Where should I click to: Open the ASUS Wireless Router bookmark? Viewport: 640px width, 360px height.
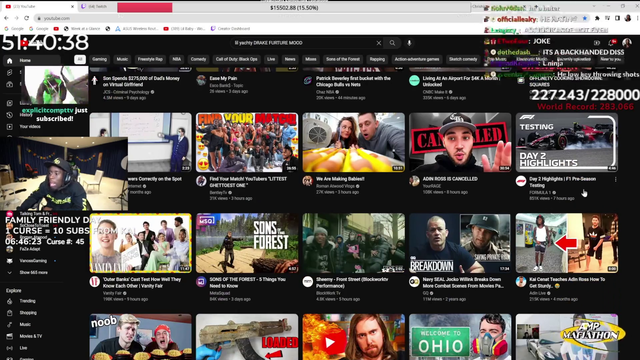(x=137, y=29)
